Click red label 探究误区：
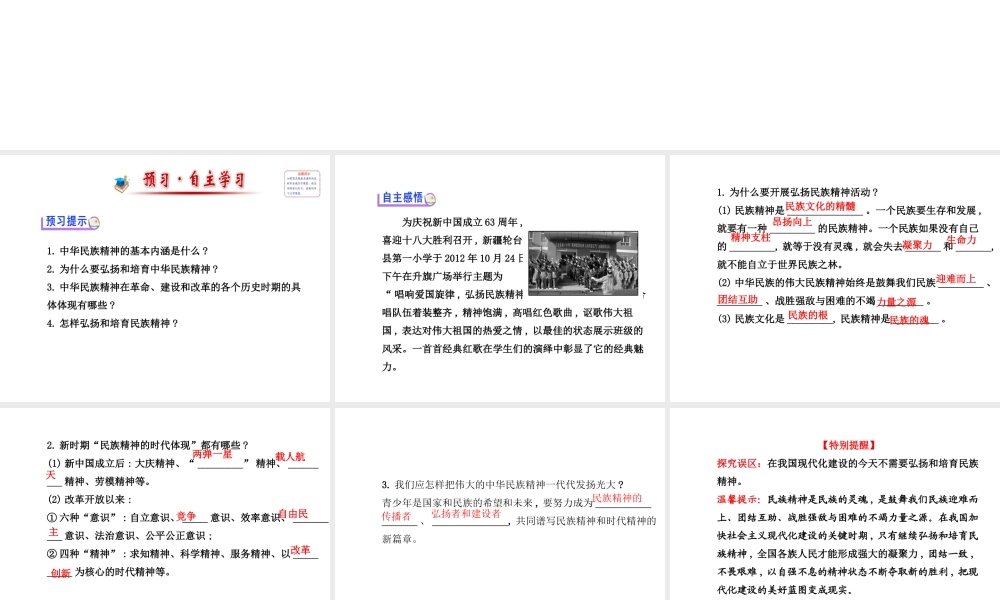 (739, 464)
